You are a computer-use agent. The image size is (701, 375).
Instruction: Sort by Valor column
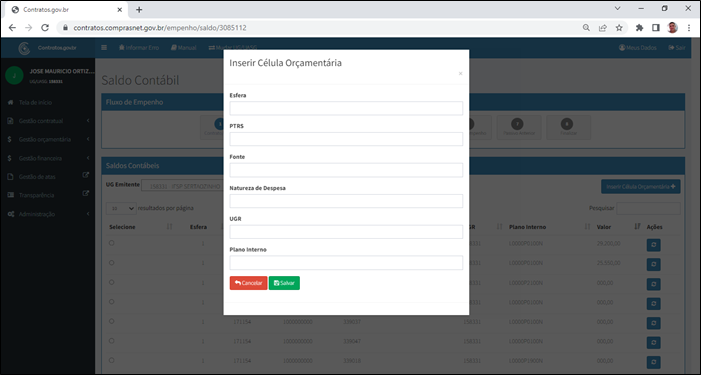pos(618,227)
